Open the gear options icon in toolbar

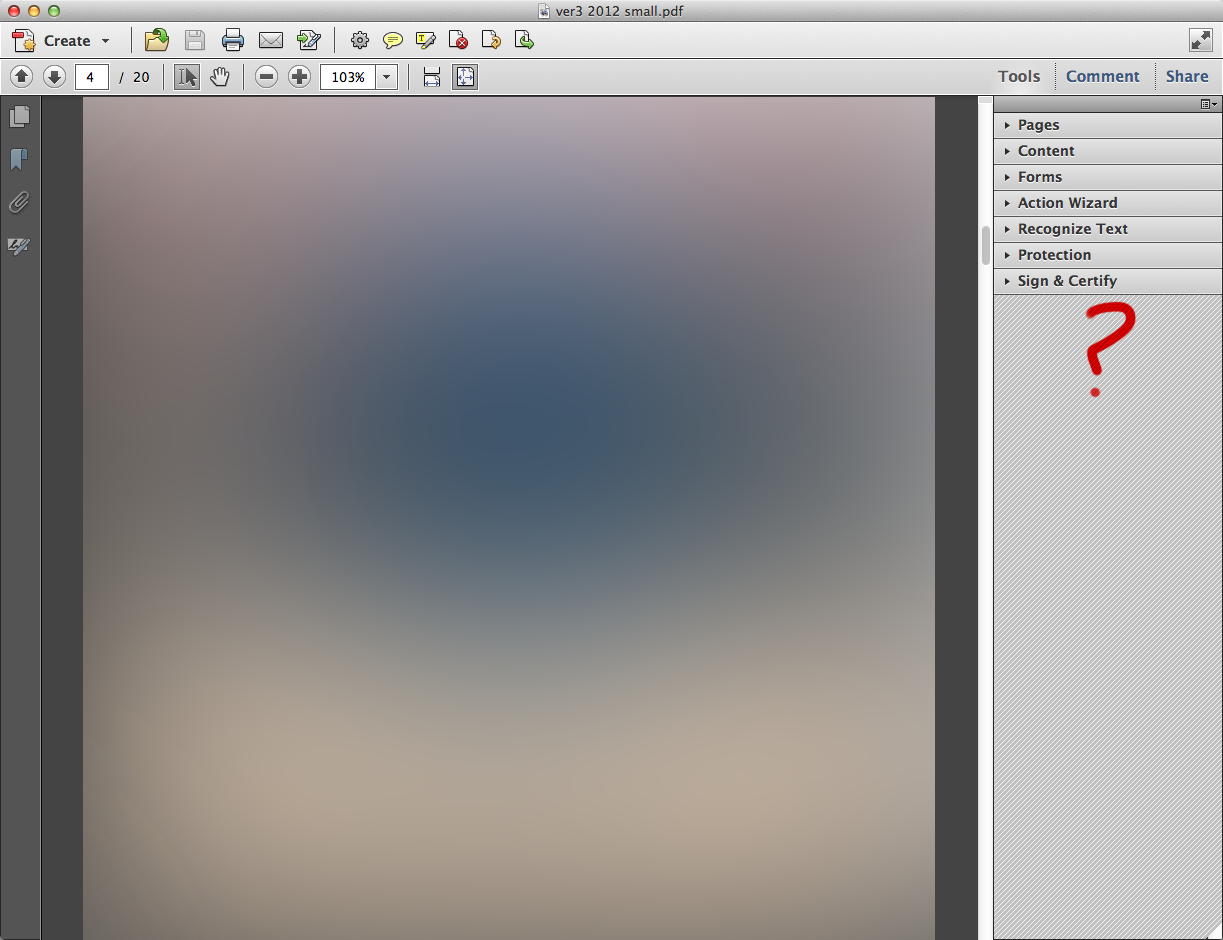coord(360,41)
